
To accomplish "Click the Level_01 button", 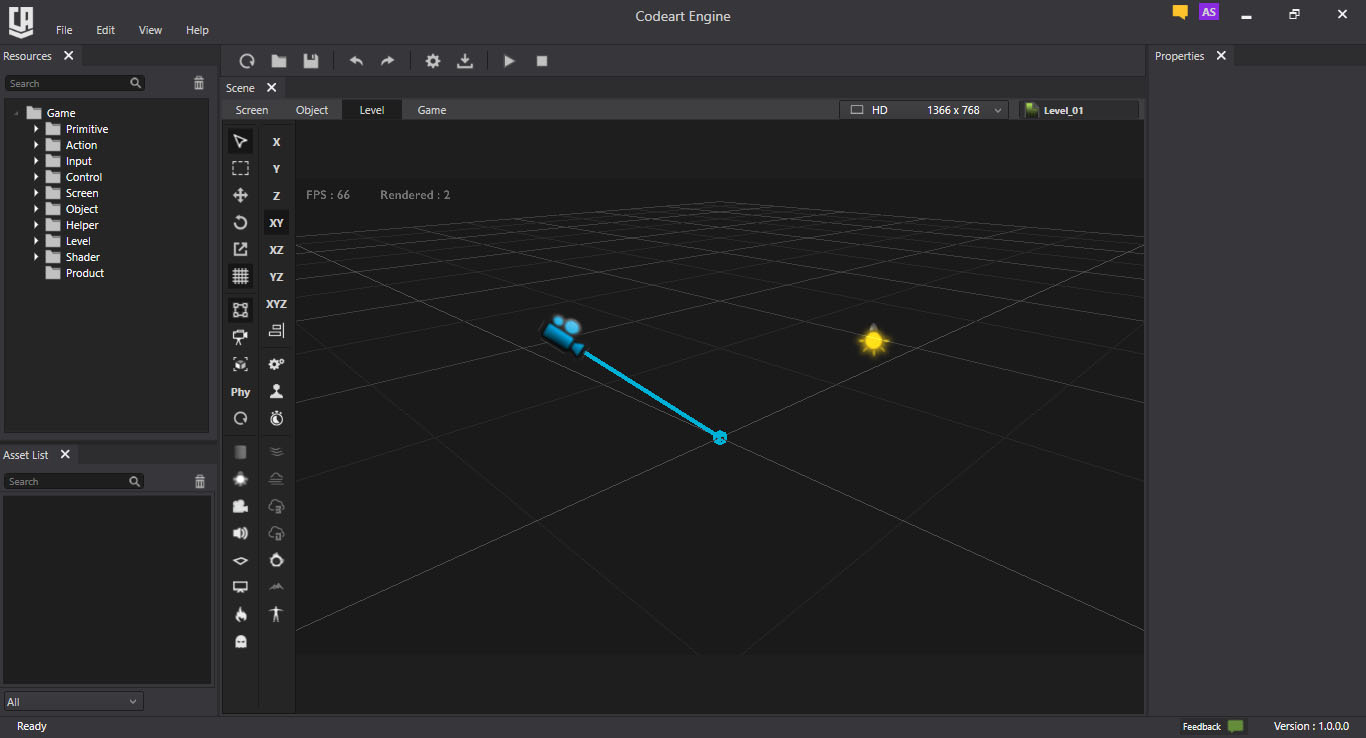I will pos(1078,110).
